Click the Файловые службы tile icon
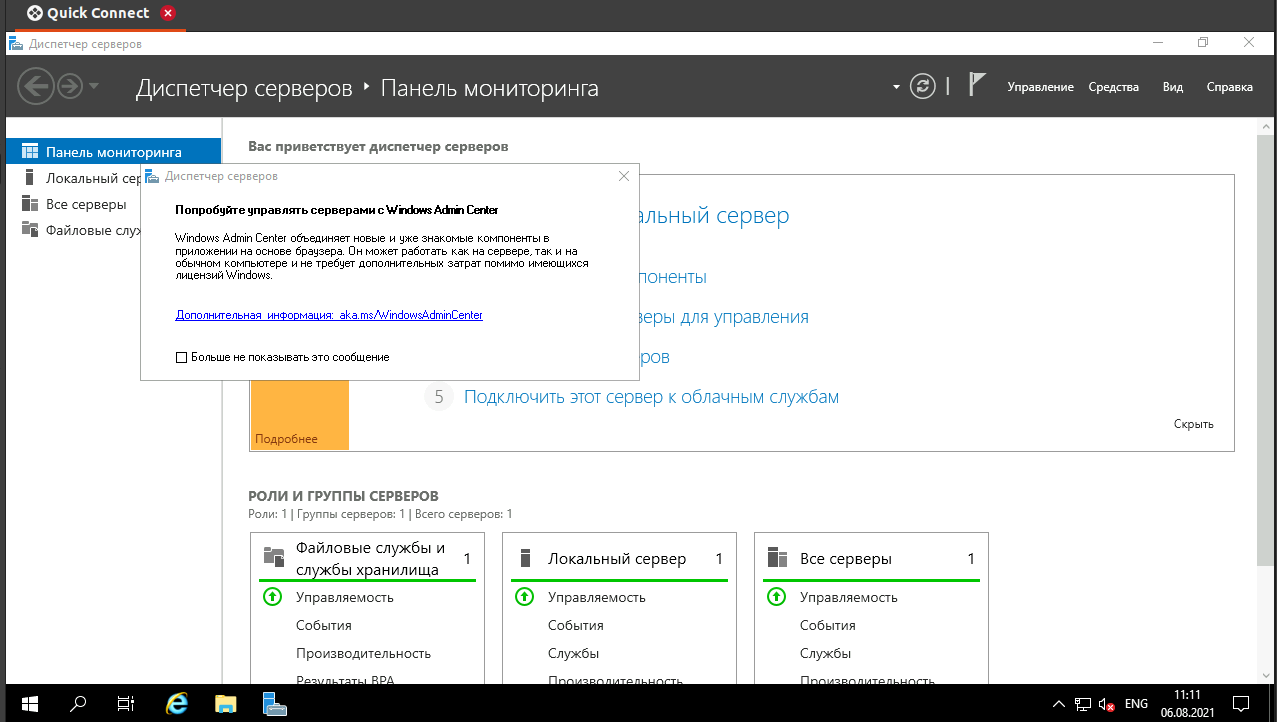Image resolution: width=1277 pixels, height=722 pixels. 273,558
